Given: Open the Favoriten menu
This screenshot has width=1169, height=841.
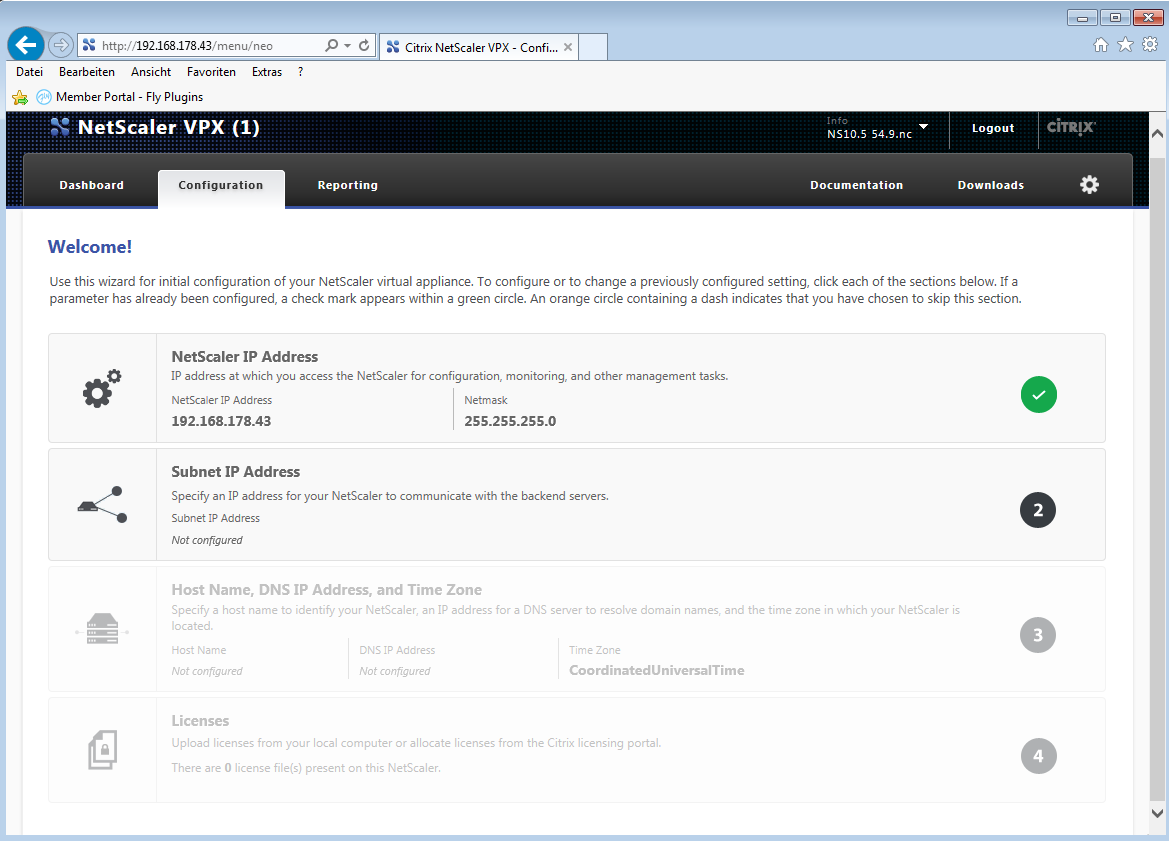Looking at the screenshot, I should tap(211, 72).
